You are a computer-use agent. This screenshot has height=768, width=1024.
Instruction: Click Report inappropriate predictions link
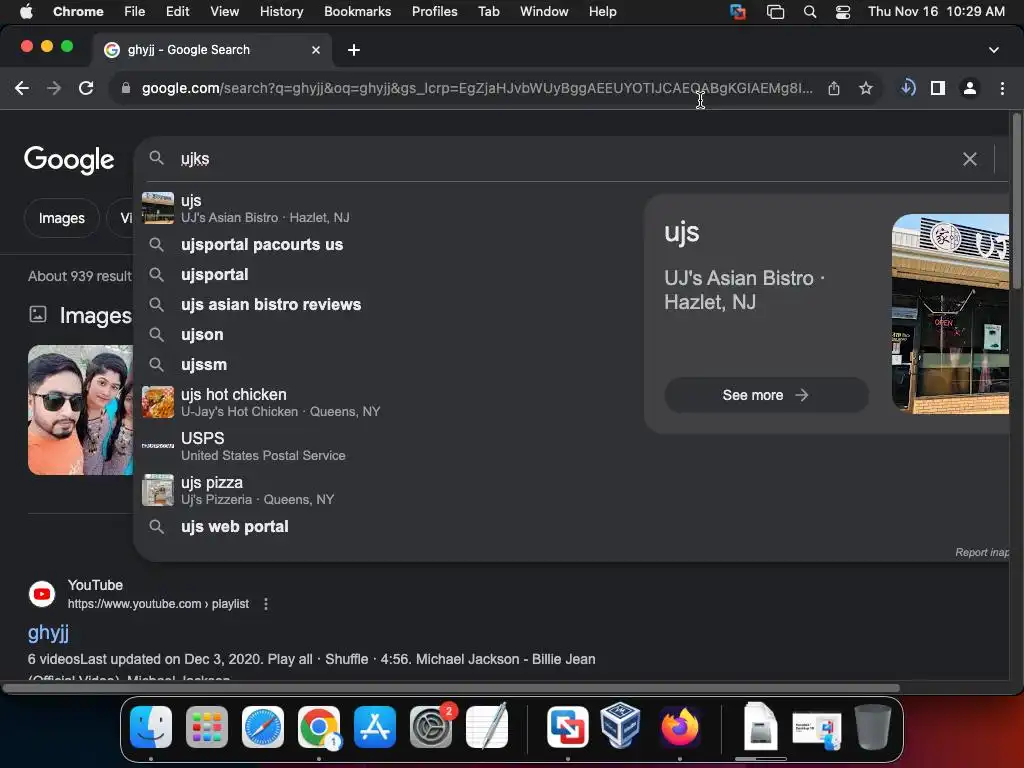click(x=982, y=552)
